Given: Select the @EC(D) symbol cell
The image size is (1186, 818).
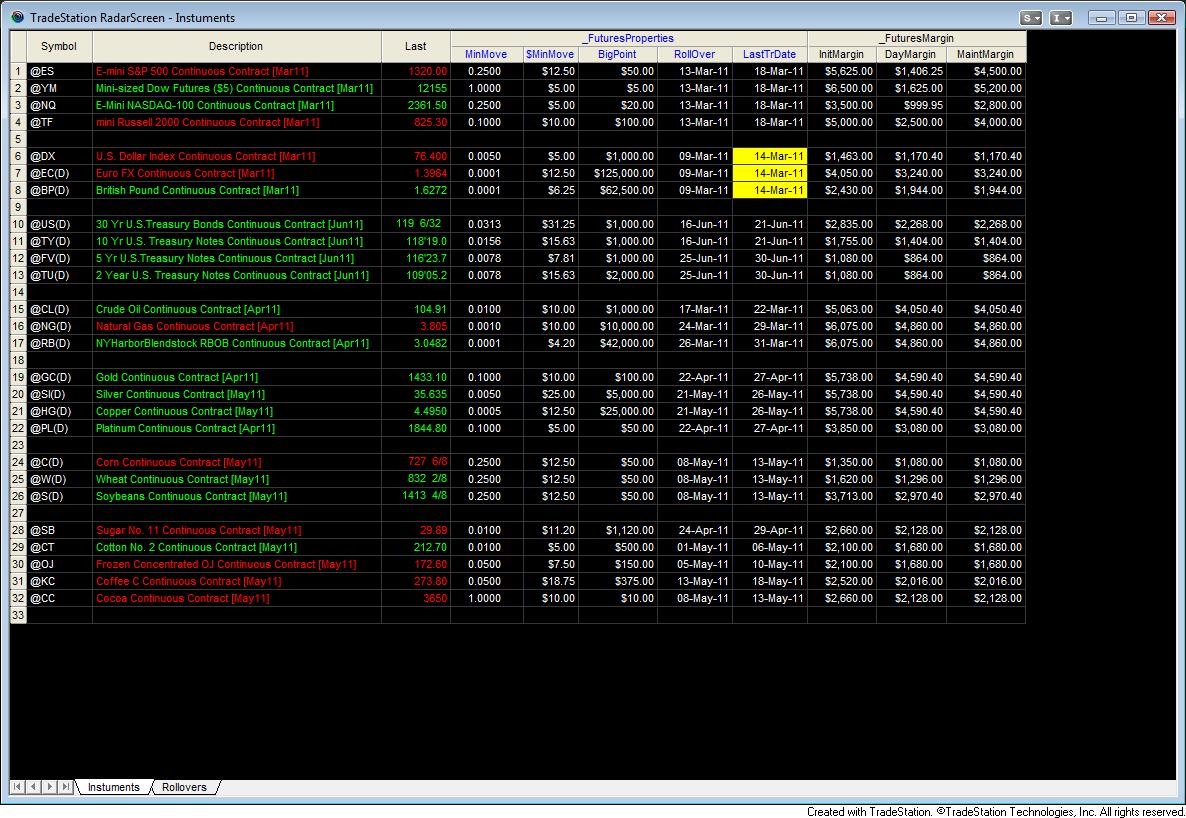Looking at the screenshot, I should coord(59,173).
